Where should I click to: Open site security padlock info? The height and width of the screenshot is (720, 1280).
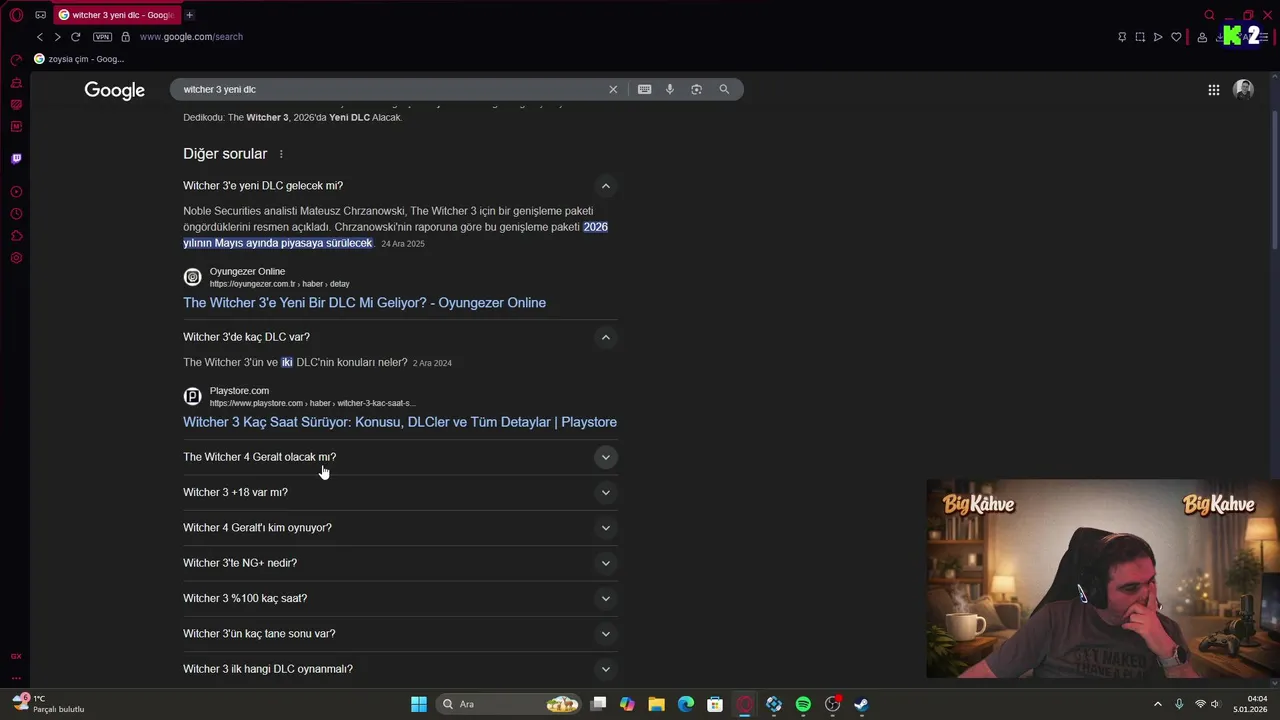125,37
